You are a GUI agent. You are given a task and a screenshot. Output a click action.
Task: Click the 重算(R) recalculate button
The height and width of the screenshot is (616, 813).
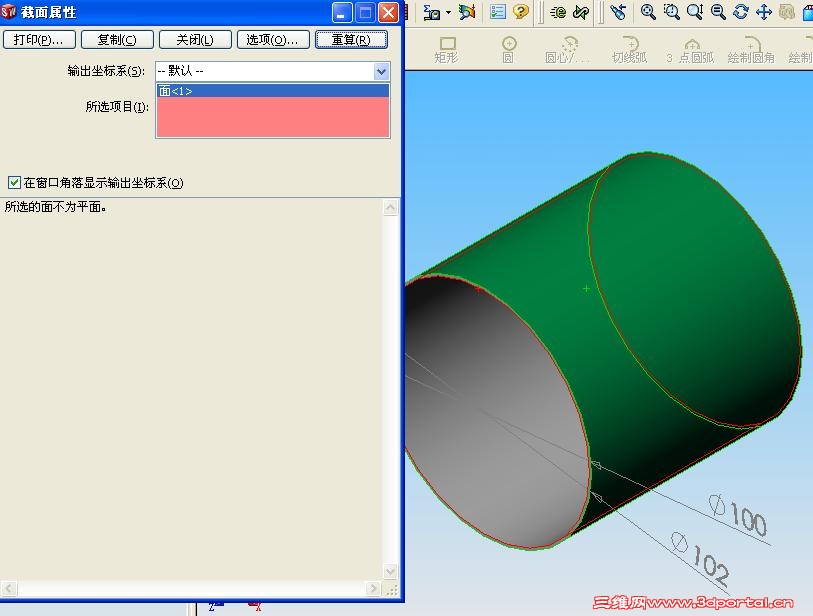[351, 40]
